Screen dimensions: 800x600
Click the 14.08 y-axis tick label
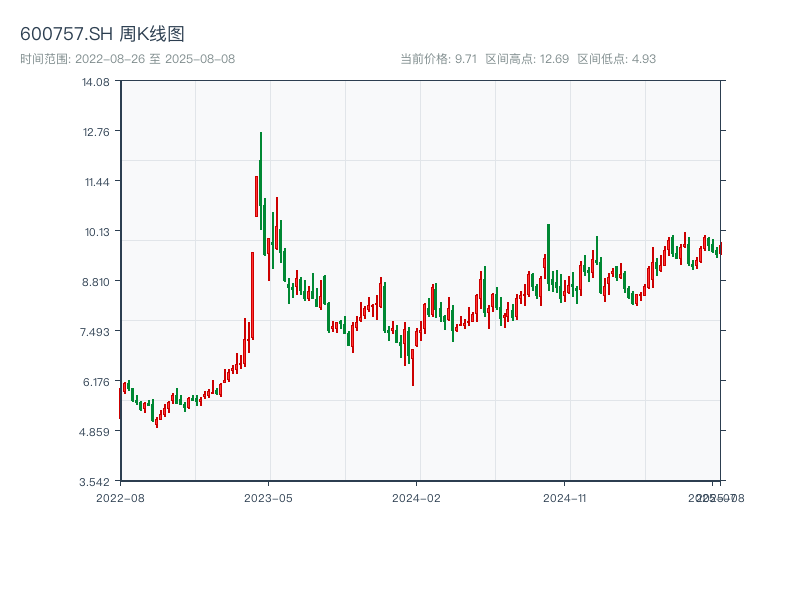95,82
